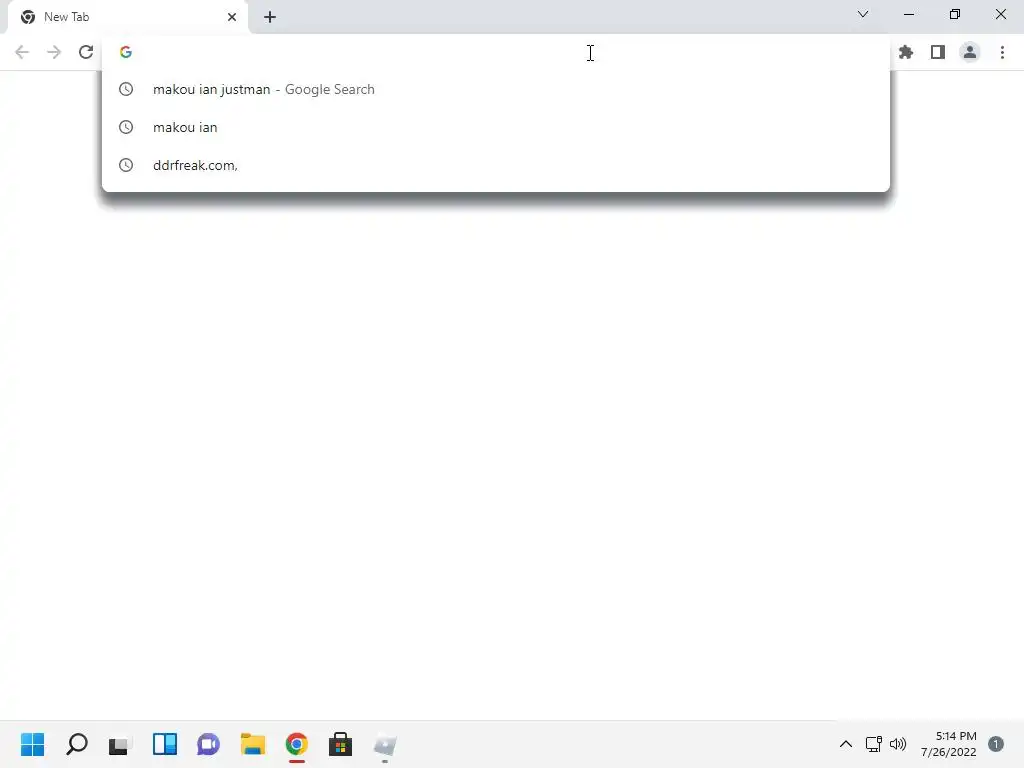Minimize the Chrome window
1024x768 pixels.
908,14
